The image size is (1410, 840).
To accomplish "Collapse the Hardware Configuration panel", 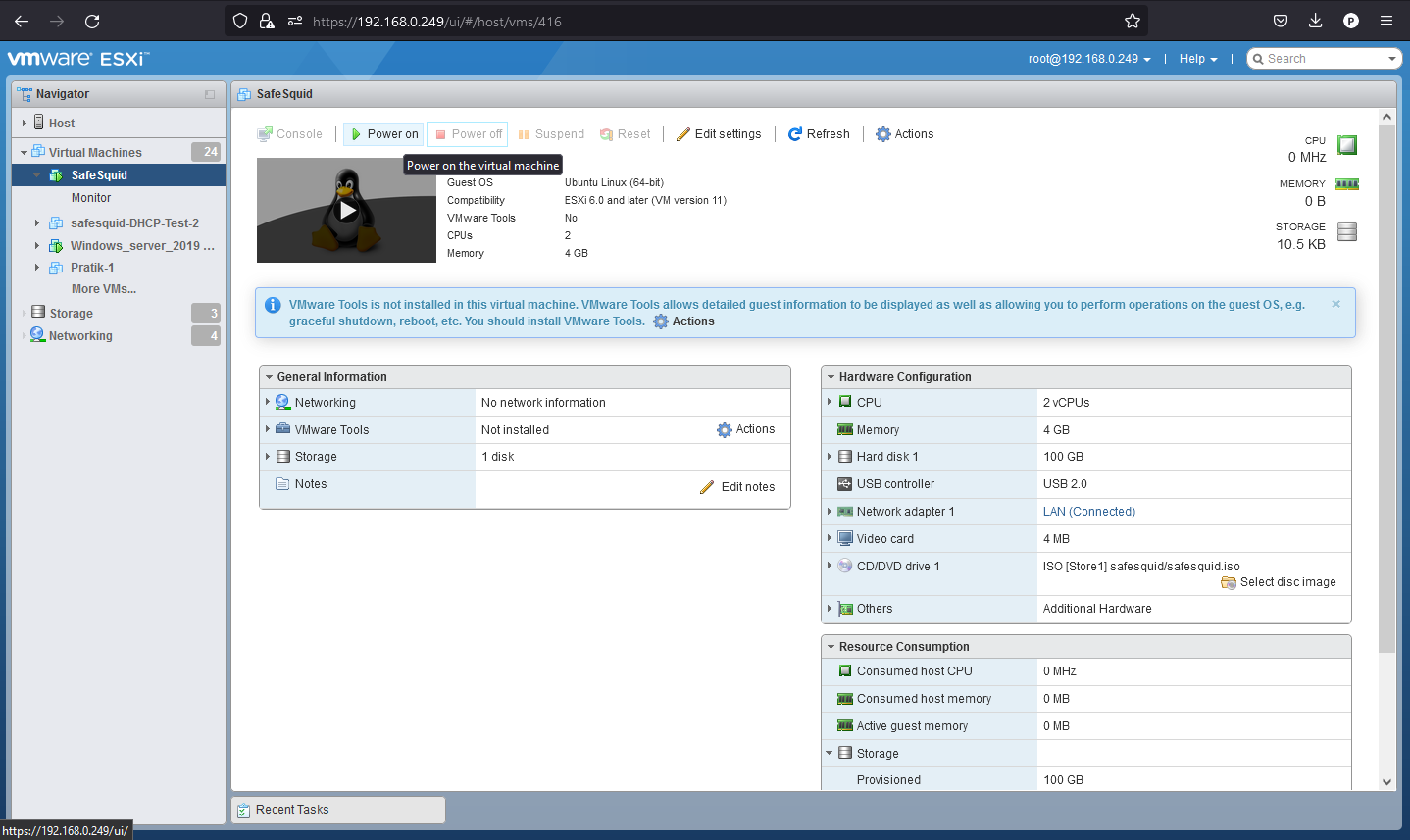I will click(831, 377).
